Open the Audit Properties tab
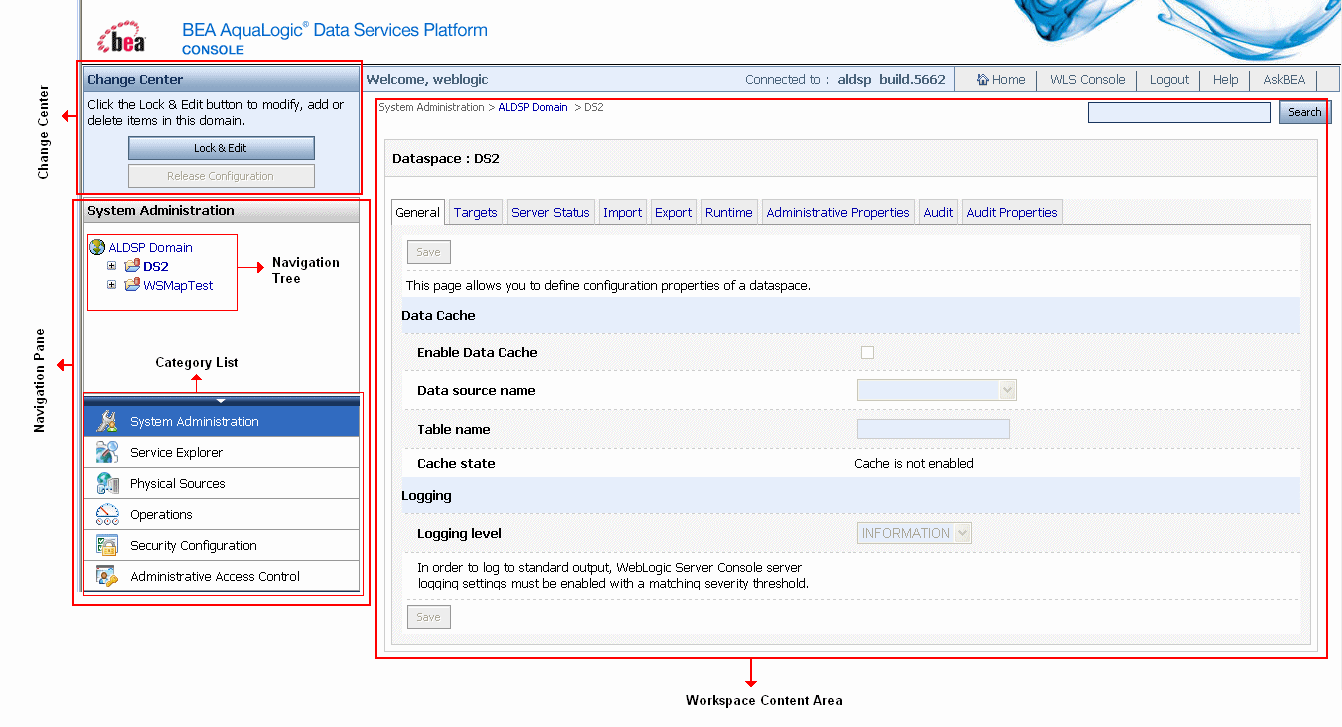Viewport: 1342px width, 727px height. 1011,212
